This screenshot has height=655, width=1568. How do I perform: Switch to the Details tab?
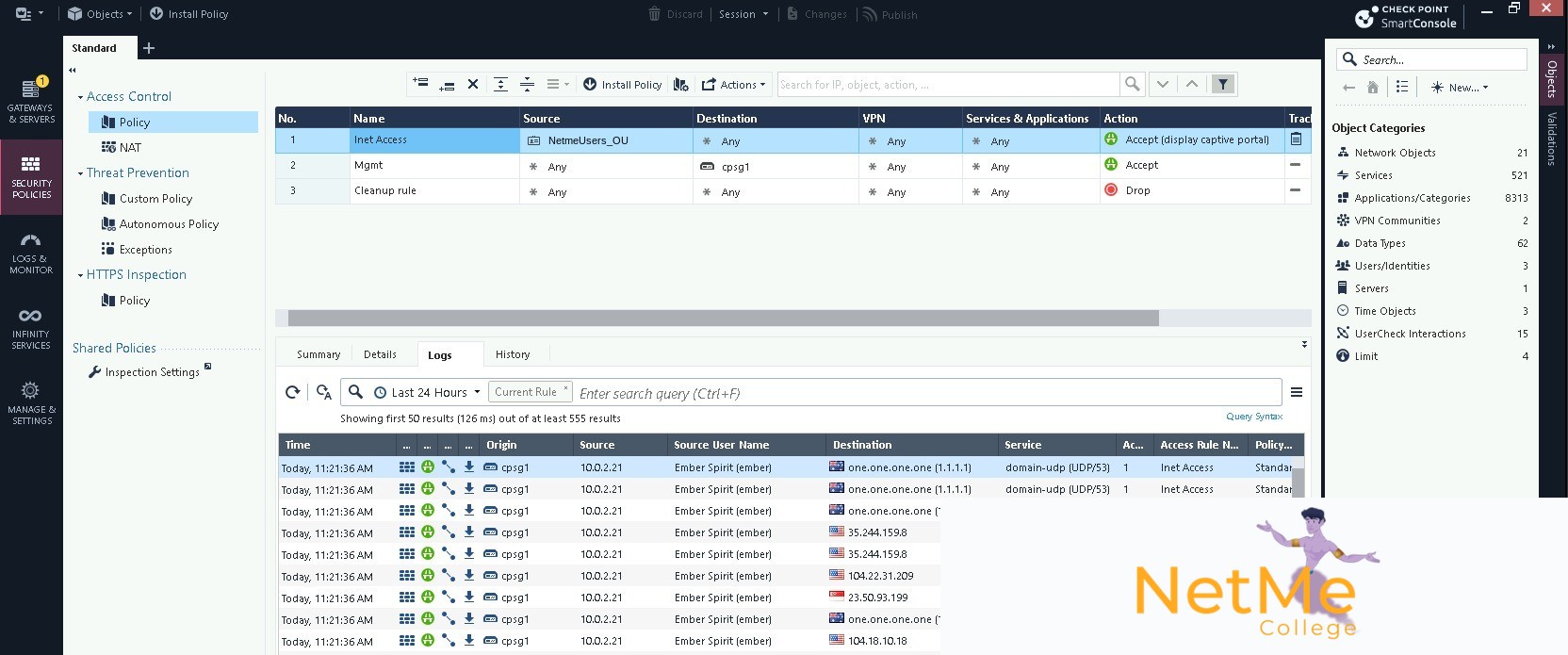pyautogui.click(x=380, y=354)
